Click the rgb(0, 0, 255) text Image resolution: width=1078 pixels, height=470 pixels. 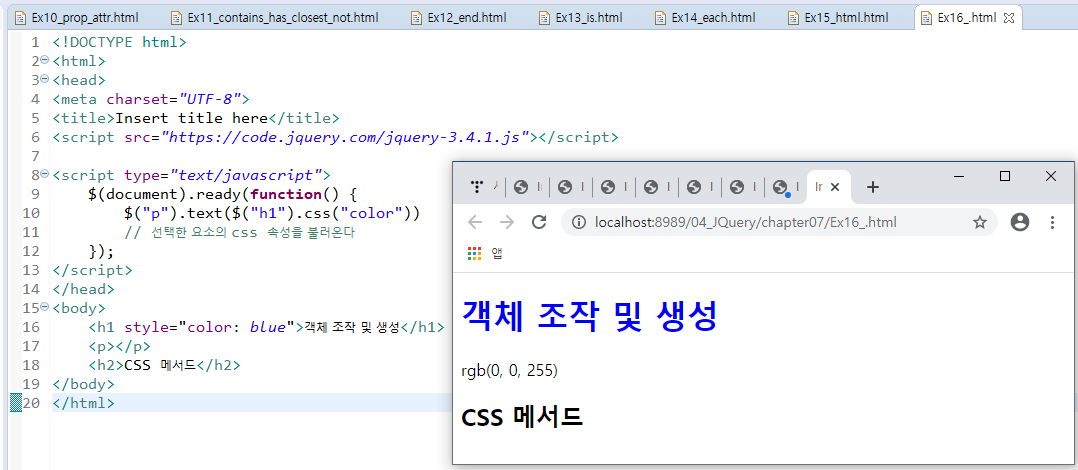(x=509, y=371)
